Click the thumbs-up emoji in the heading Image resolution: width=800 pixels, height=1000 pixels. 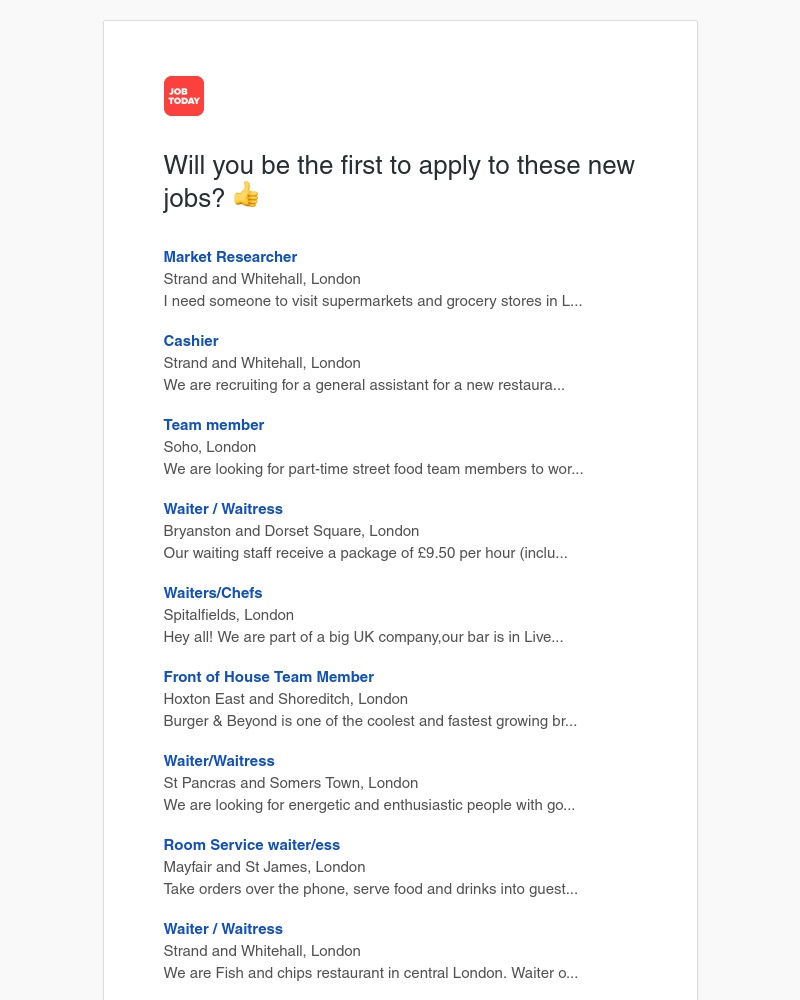click(246, 195)
